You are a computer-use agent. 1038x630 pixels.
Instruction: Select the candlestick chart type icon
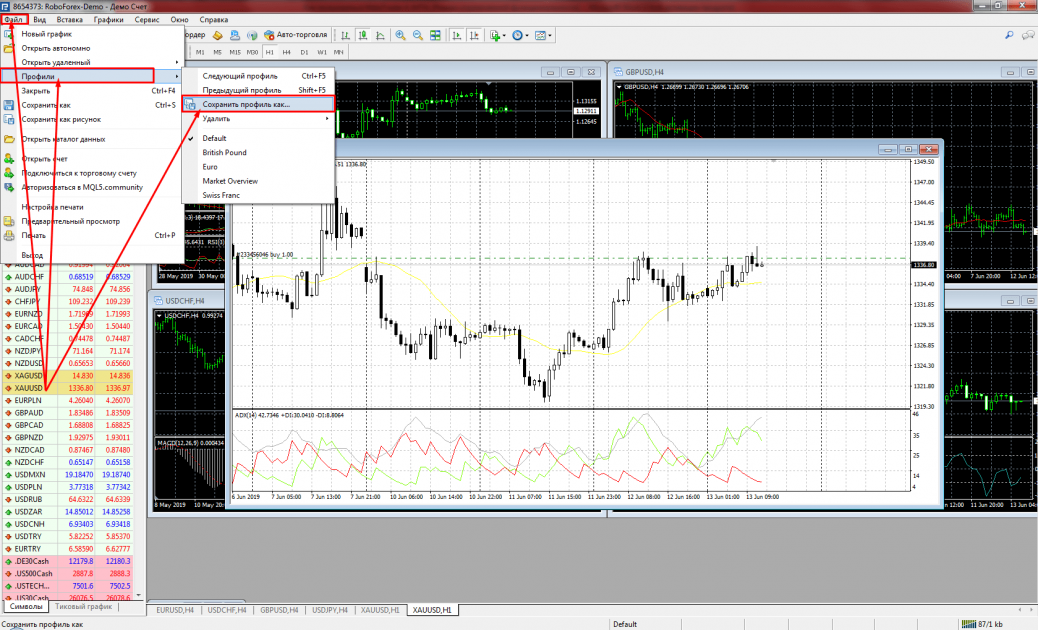(362, 35)
